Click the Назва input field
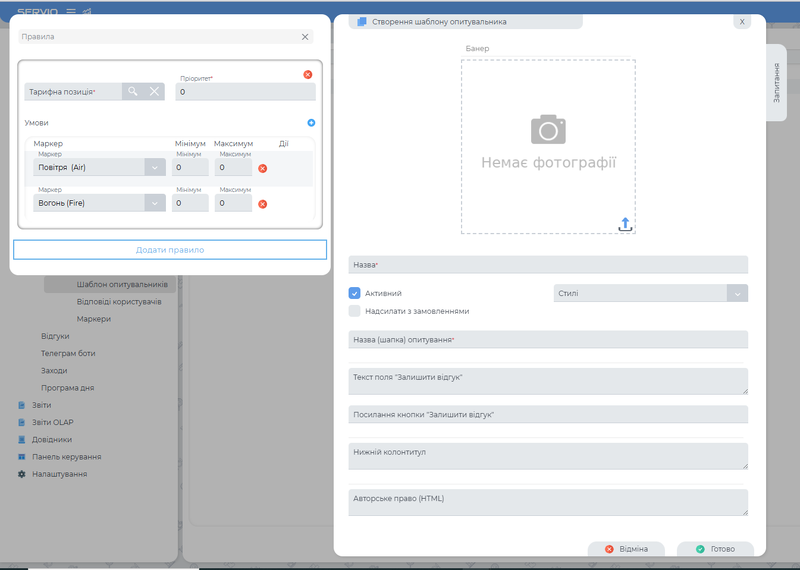This screenshot has height=570, width=800. 548,265
